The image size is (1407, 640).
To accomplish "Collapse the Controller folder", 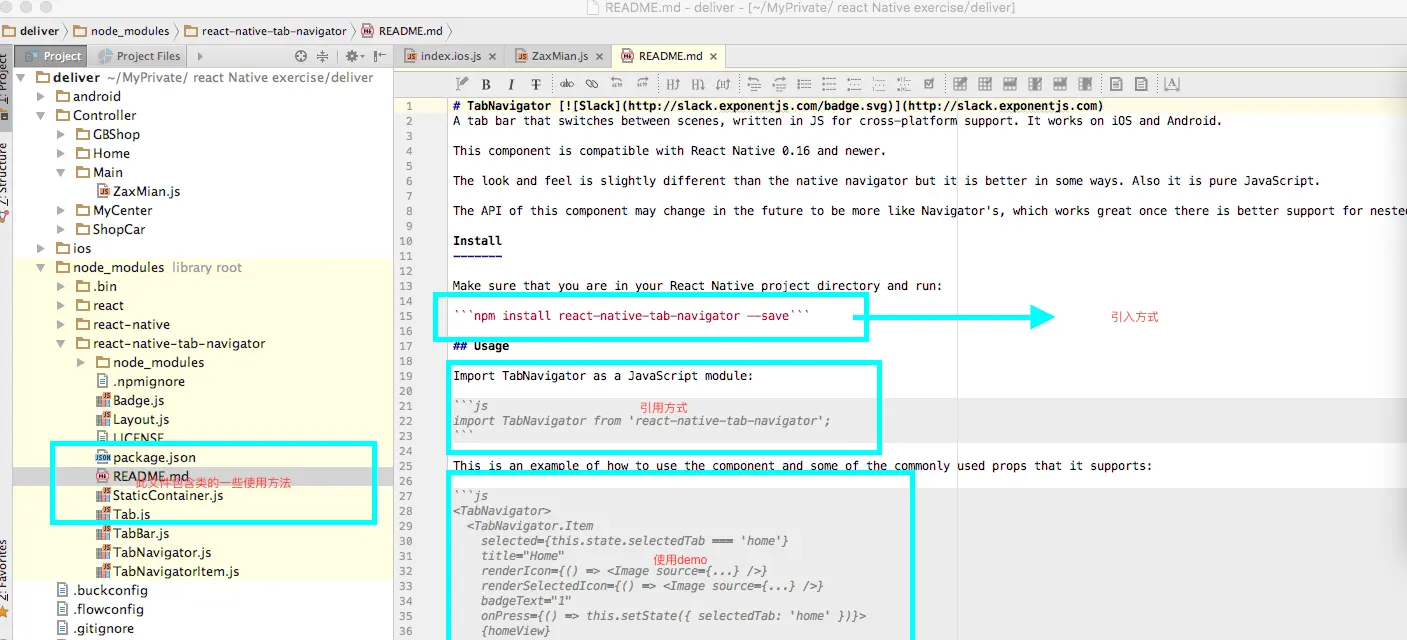I will click(x=41, y=116).
